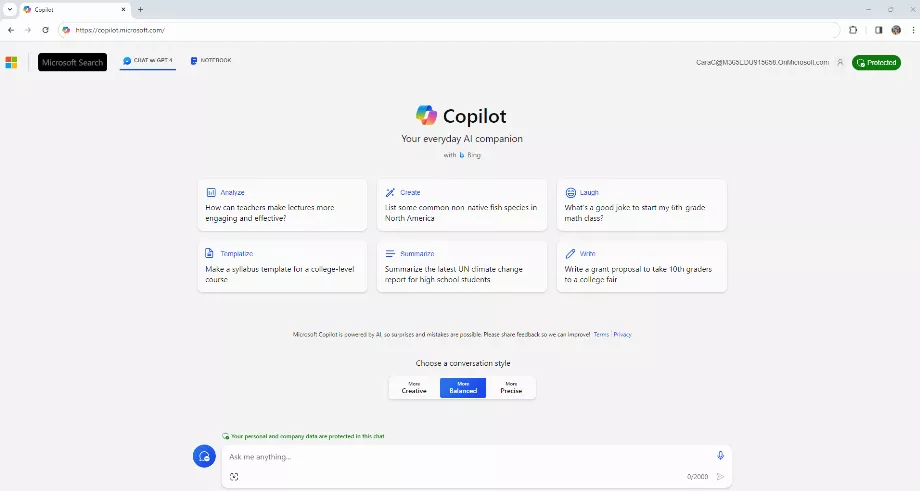
Task: Select the UN climate change report card
Action: (x=462, y=266)
